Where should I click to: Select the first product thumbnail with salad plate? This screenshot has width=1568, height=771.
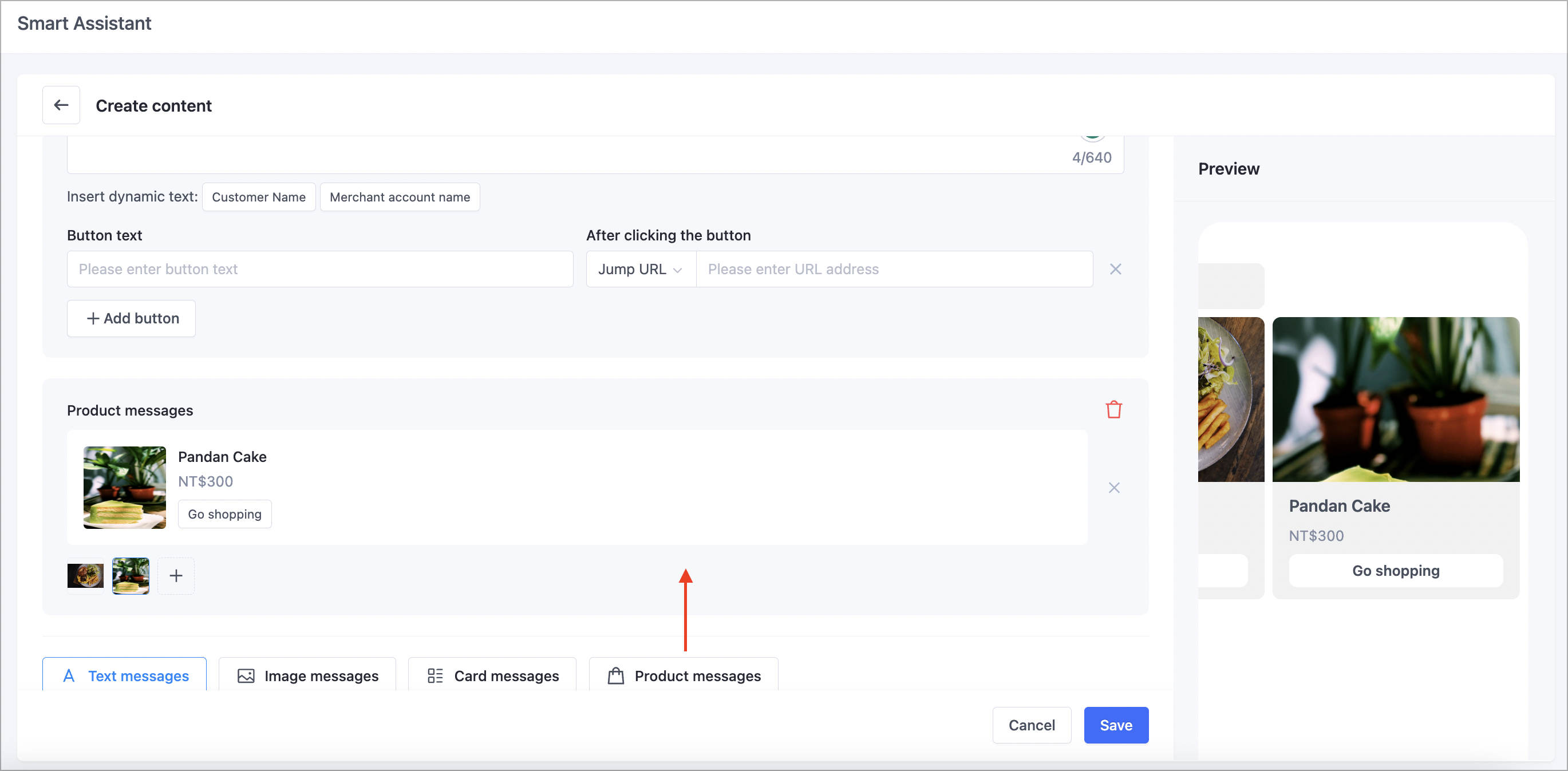[85, 576]
